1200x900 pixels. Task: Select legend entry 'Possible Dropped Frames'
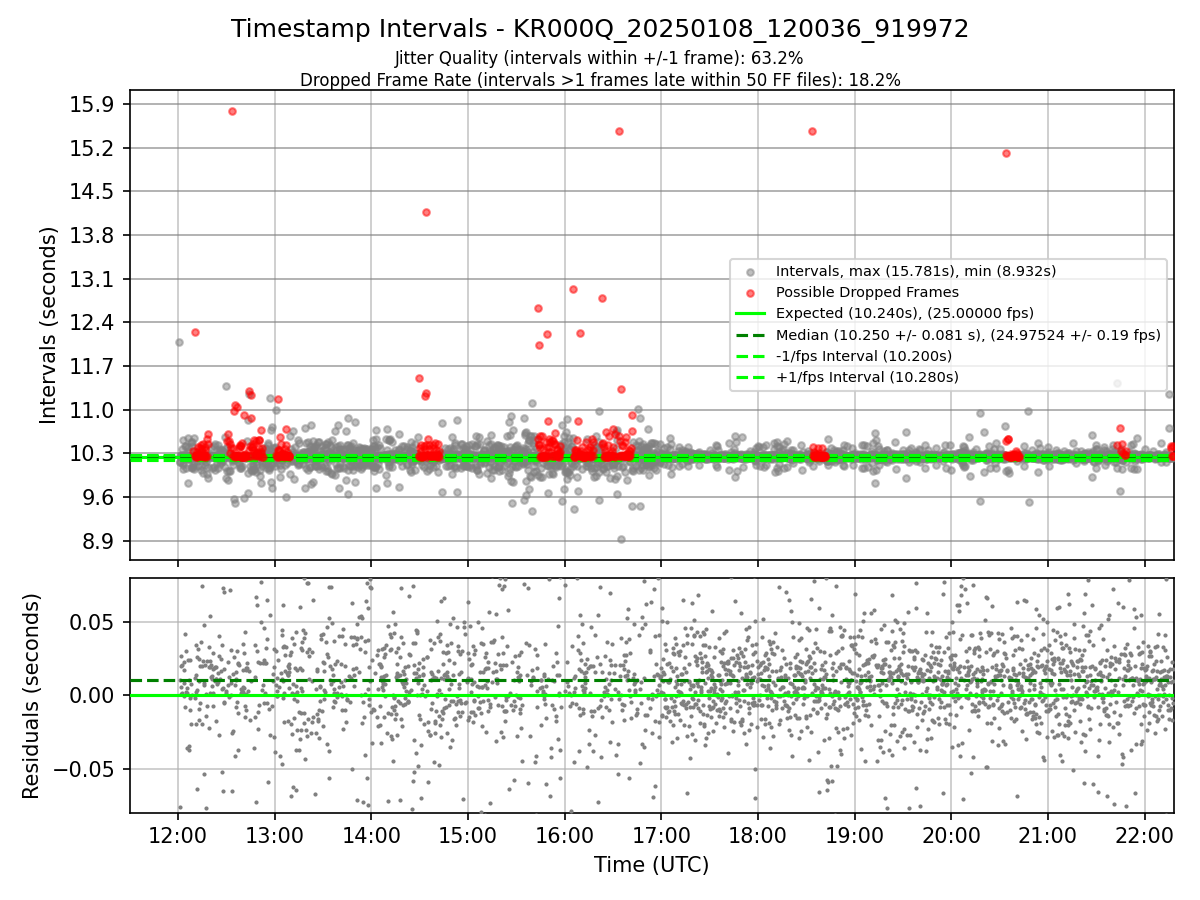coord(867,292)
